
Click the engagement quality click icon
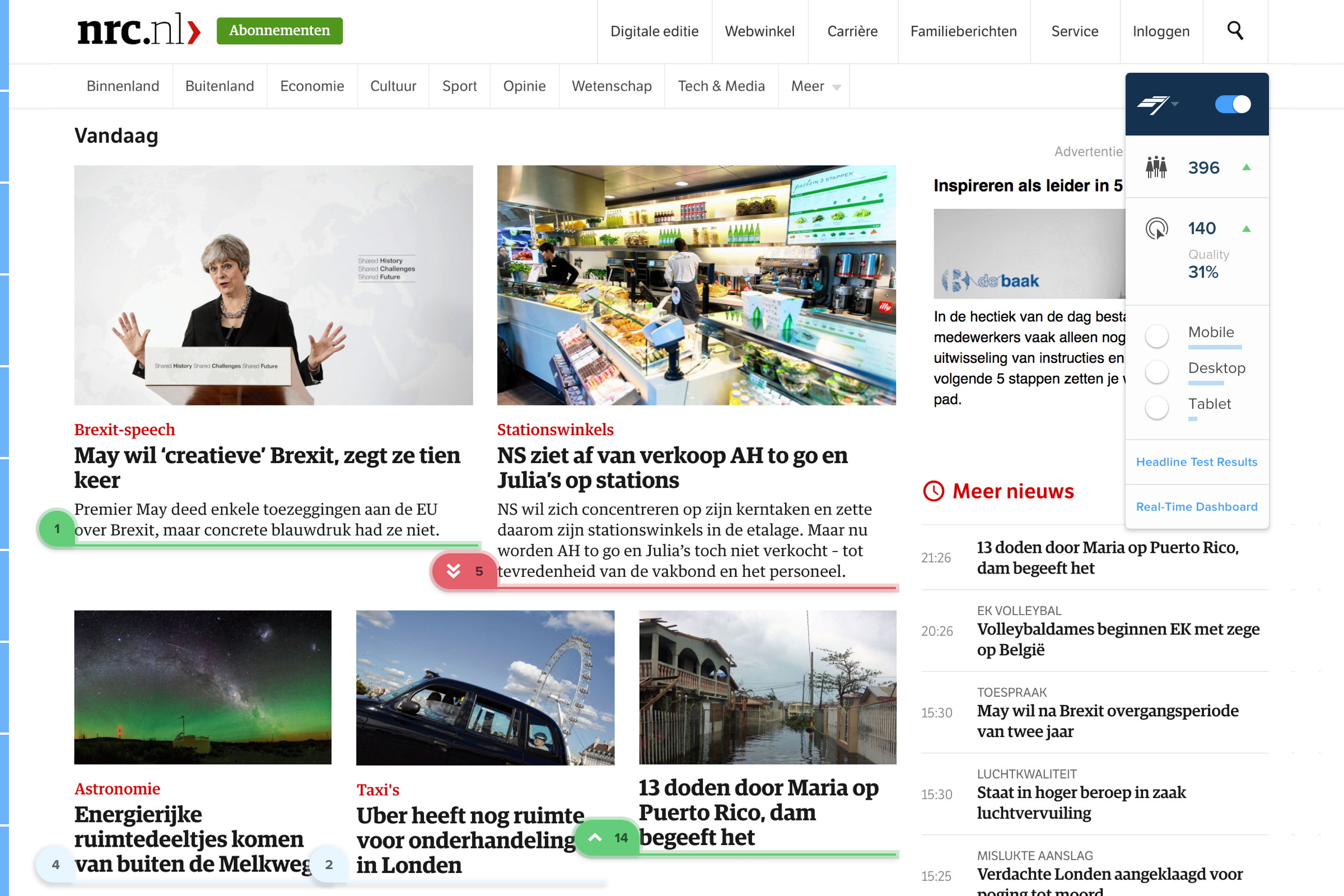1156,228
